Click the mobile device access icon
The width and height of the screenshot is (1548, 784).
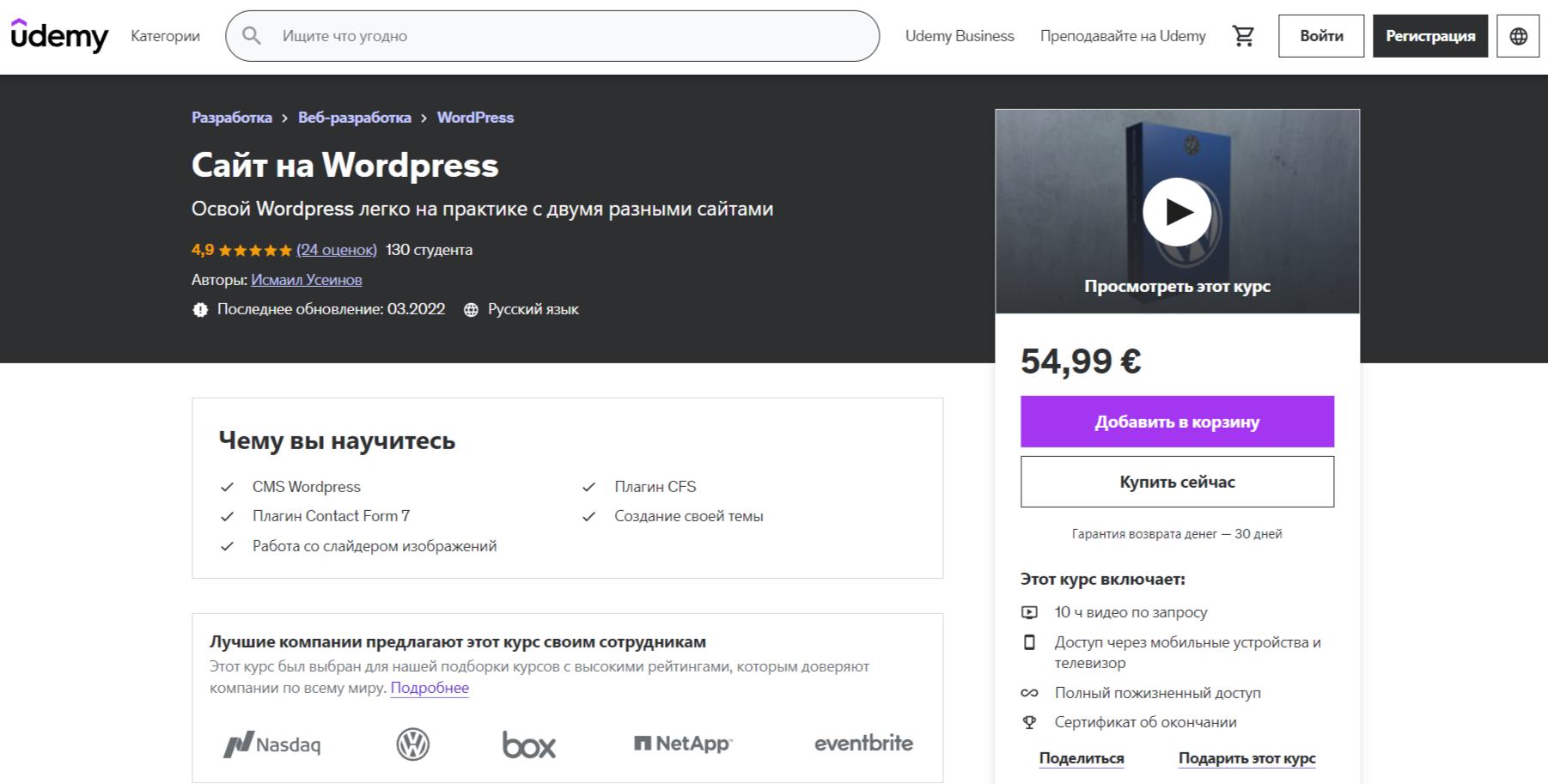coord(1029,642)
